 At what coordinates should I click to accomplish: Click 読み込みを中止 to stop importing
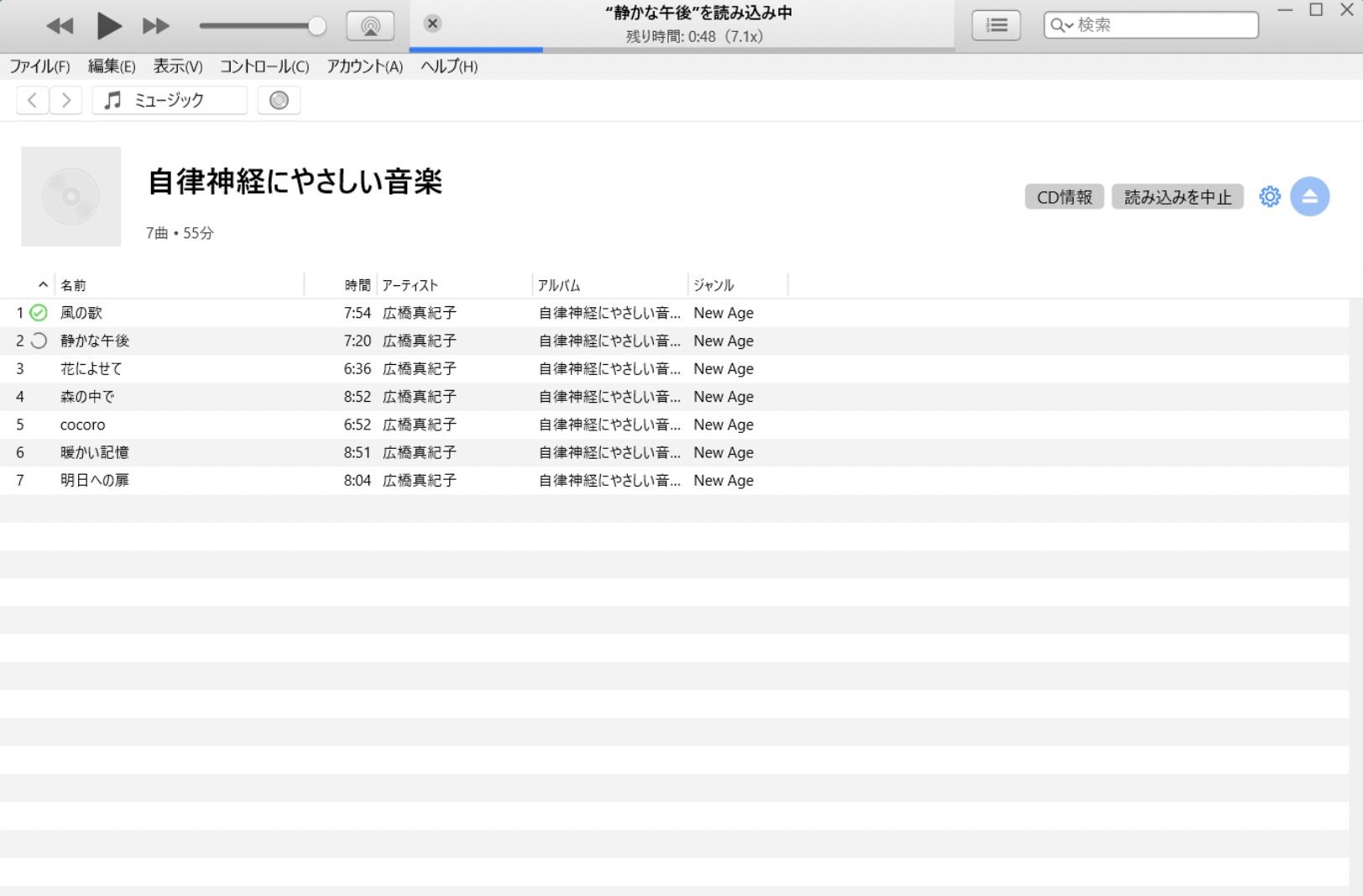coord(1178,197)
